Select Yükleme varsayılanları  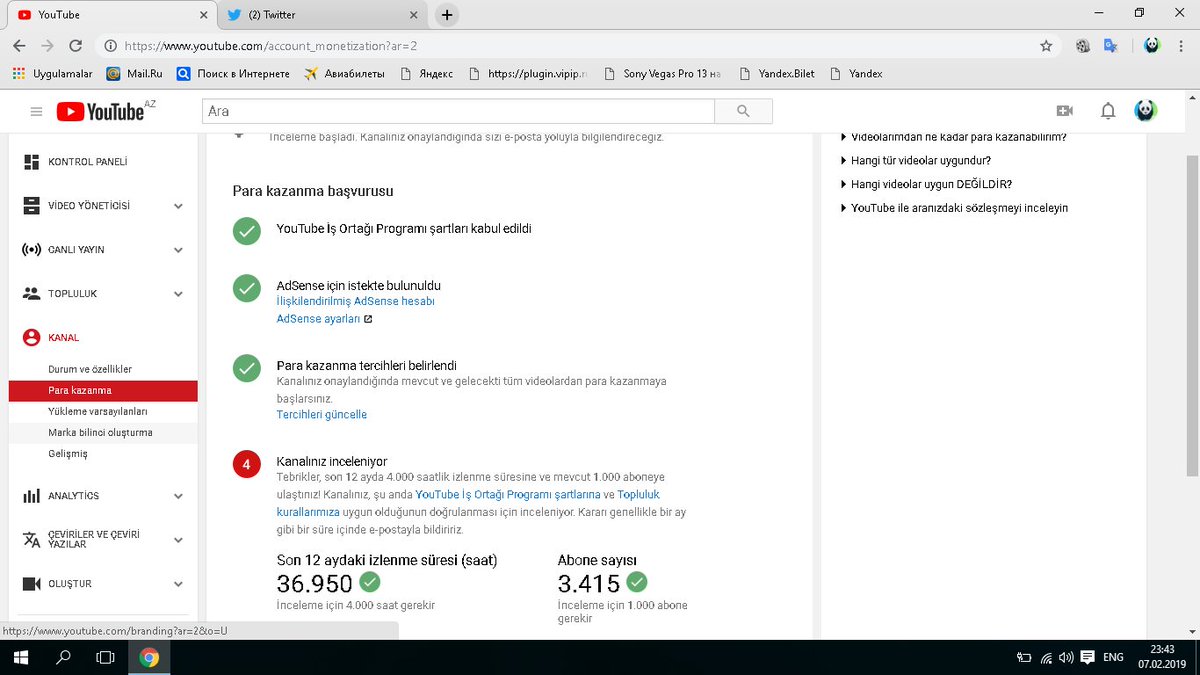[98, 411]
